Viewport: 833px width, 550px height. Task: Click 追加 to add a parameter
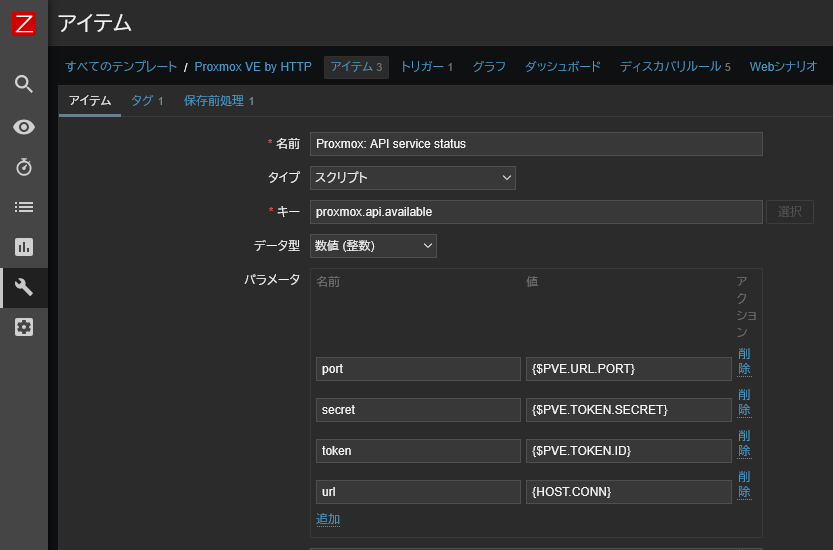point(328,519)
